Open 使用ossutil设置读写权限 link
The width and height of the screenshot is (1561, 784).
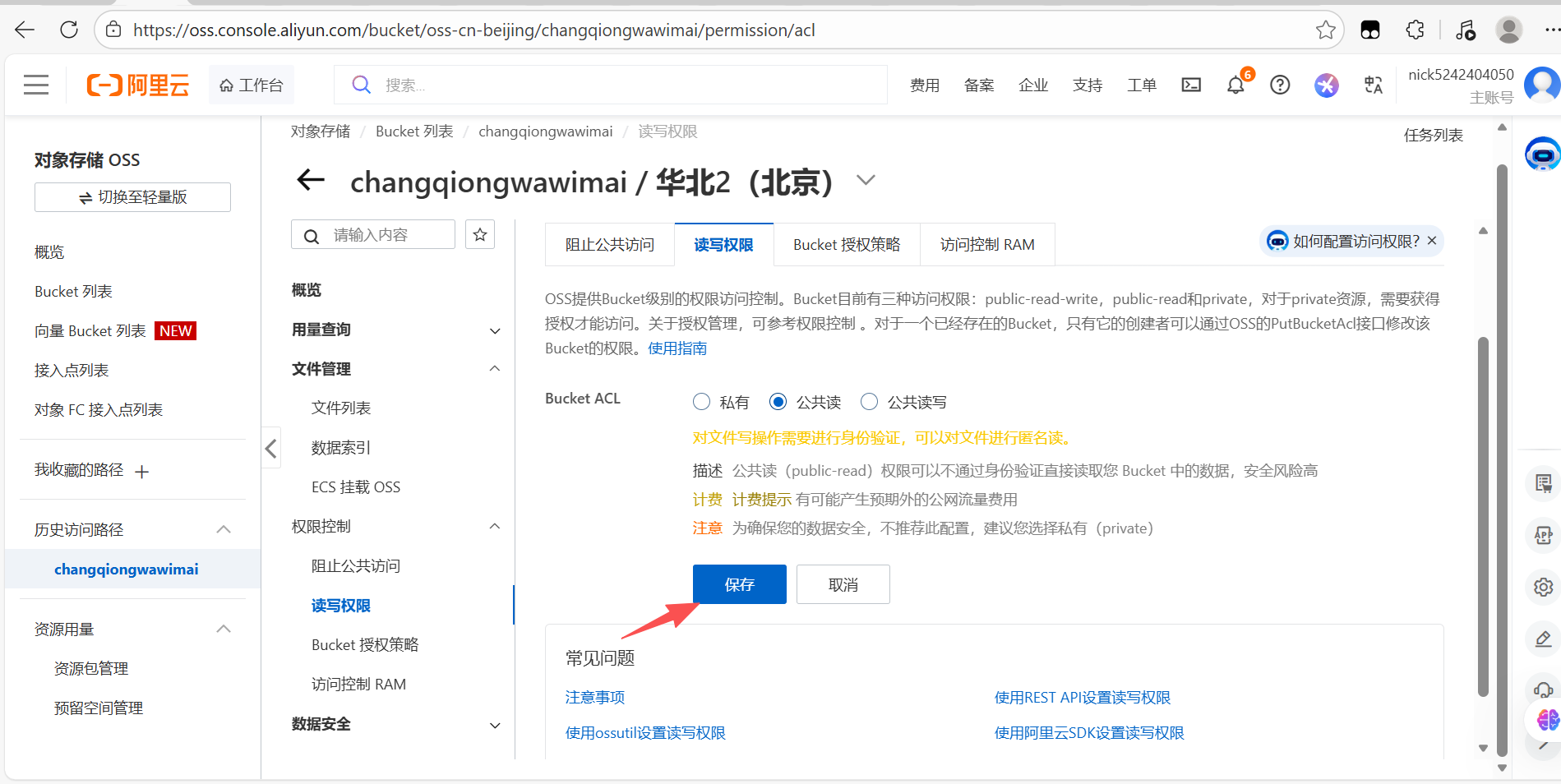coord(645,733)
